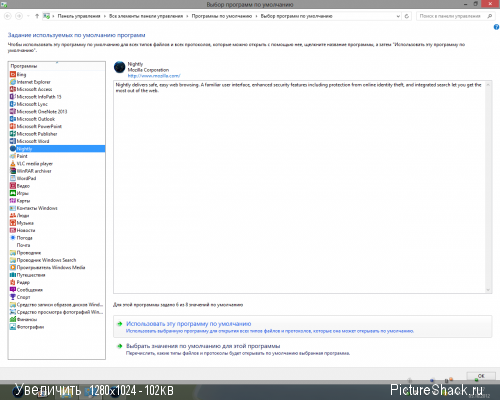Click the refresh button in address bar
Image resolution: width=500 pixels, height=400 pixels.
[x=407, y=16]
